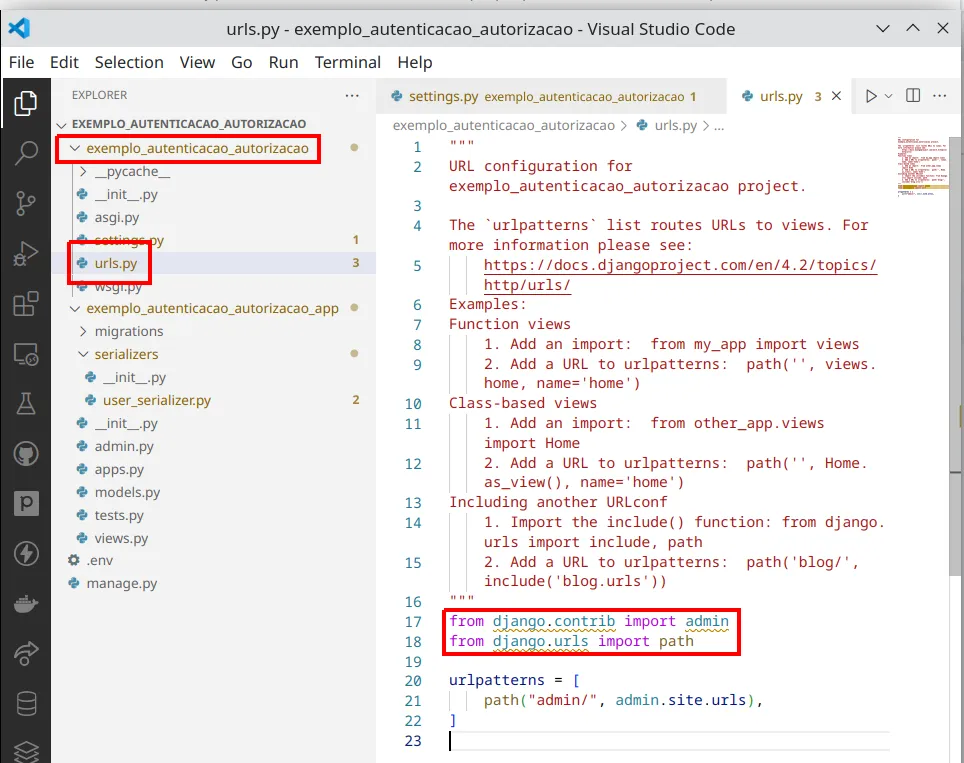Screen dimensions: 964x763
Task: Open the Testing flask view
Action: (x=25, y=404)
